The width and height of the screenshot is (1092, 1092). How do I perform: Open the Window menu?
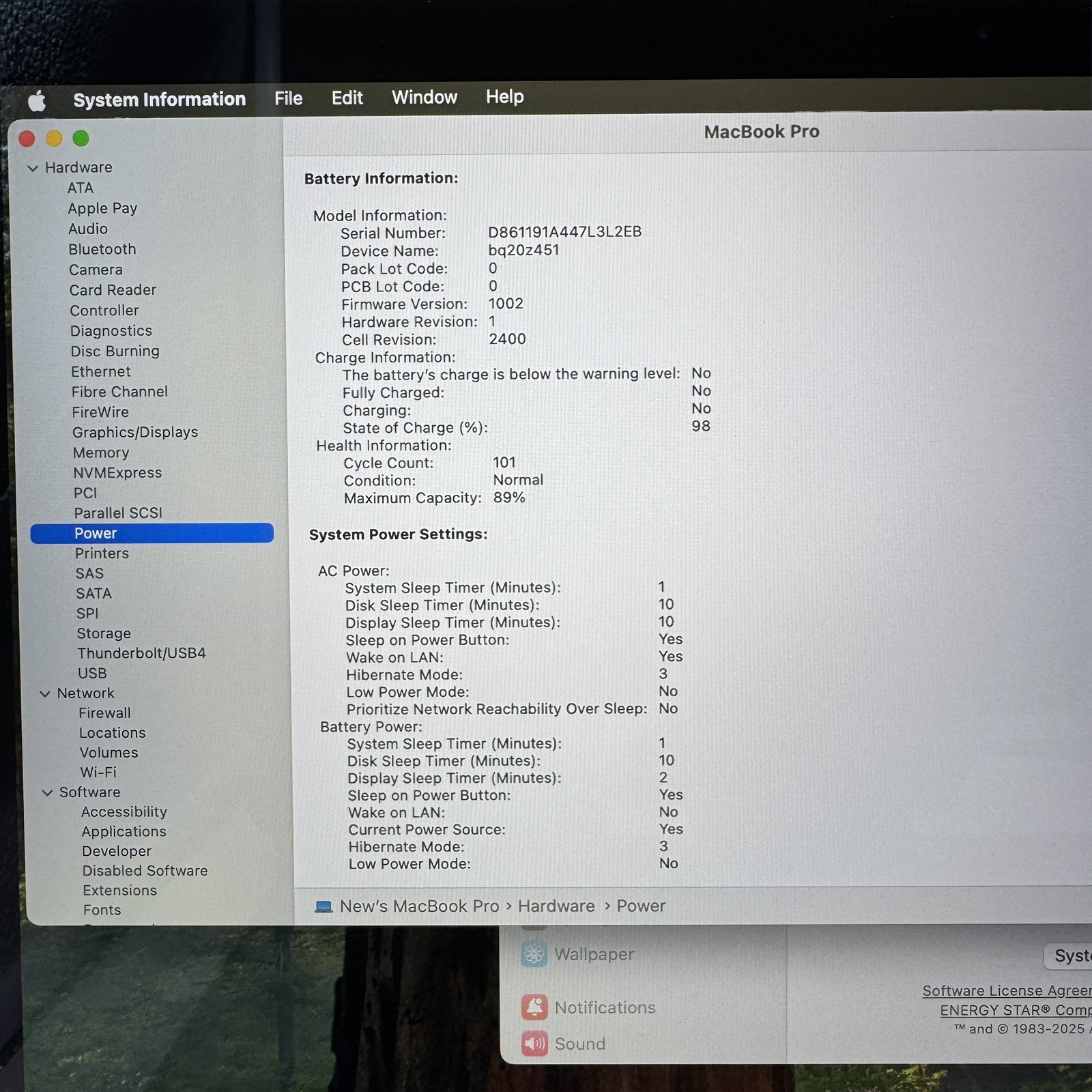coord(424,97)
